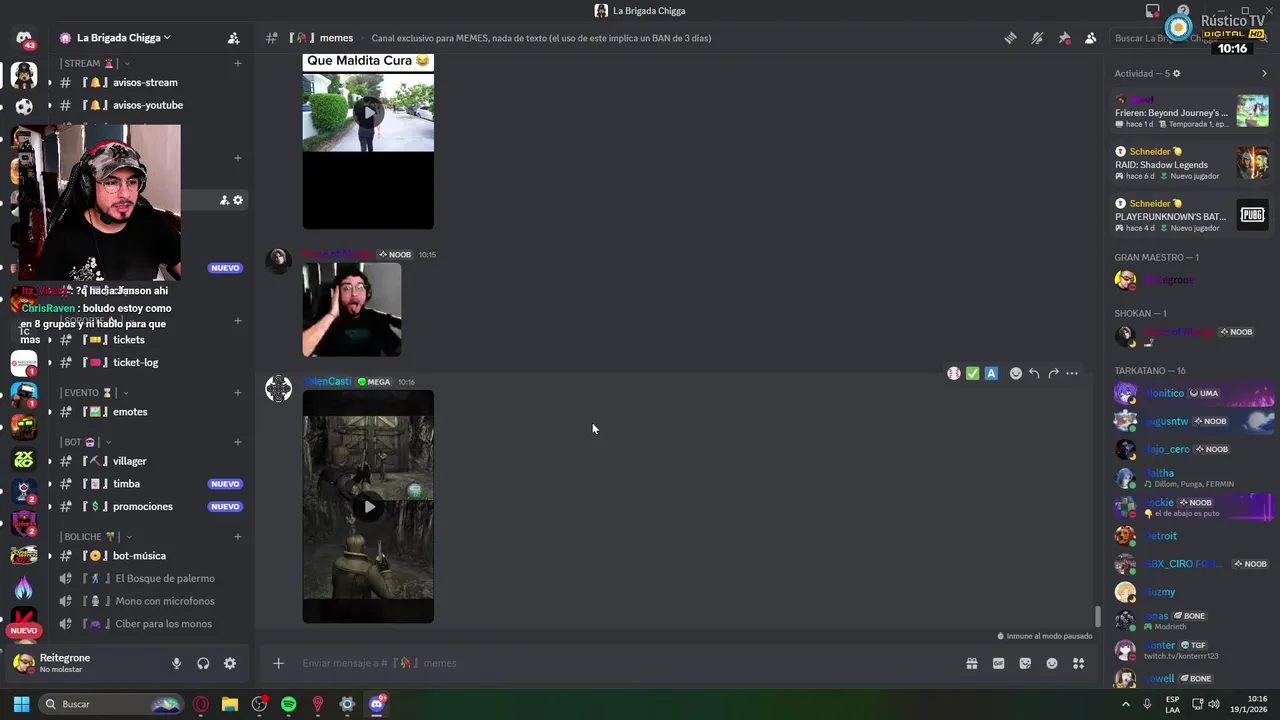
Task: Open Spotify from taskbar
Action: (289, 704)
